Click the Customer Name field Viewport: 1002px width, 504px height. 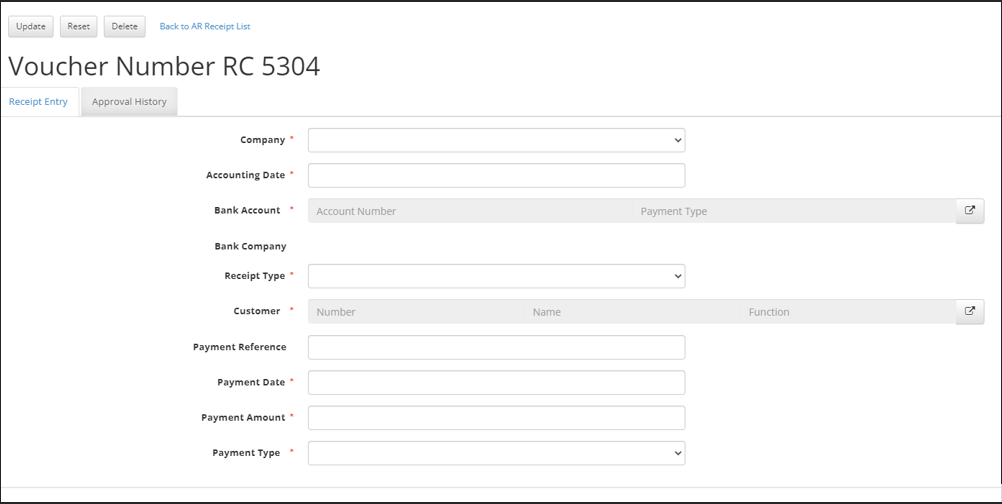(x=632, y=312)
